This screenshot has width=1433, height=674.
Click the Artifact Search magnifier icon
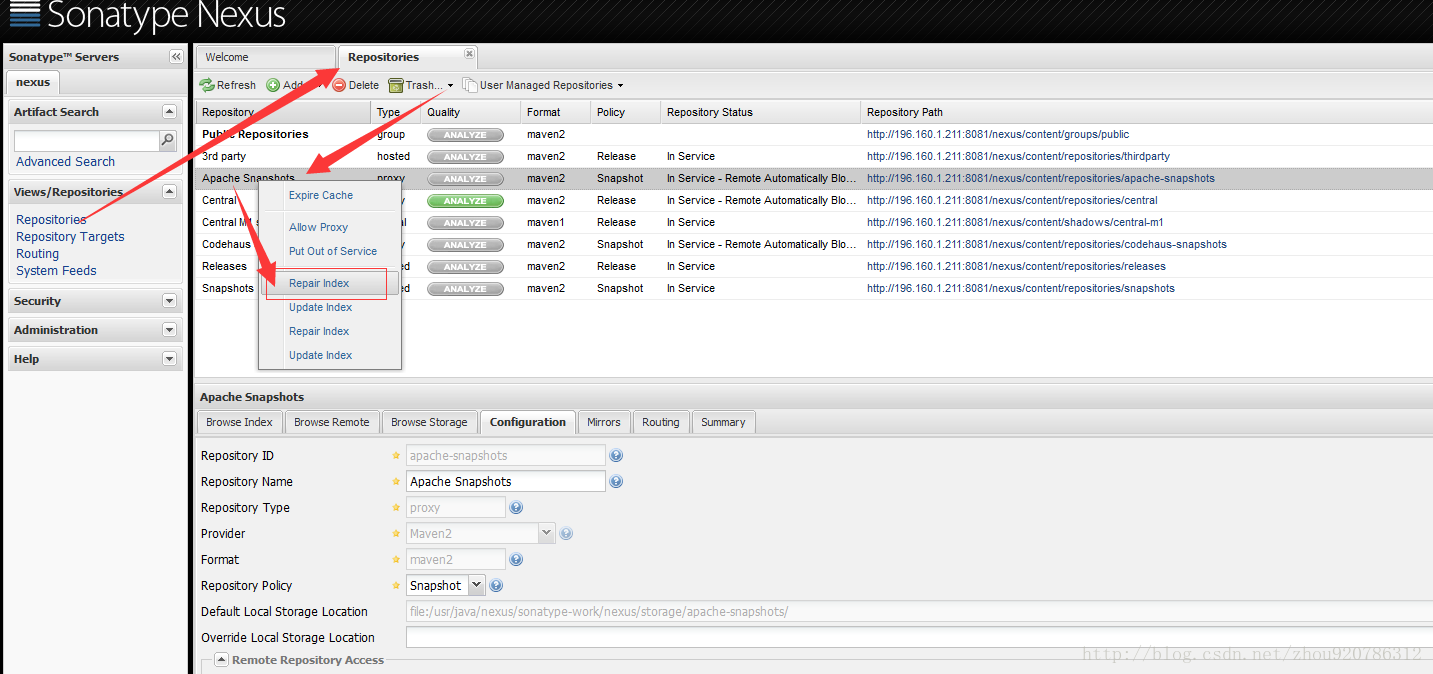point(168,140)
